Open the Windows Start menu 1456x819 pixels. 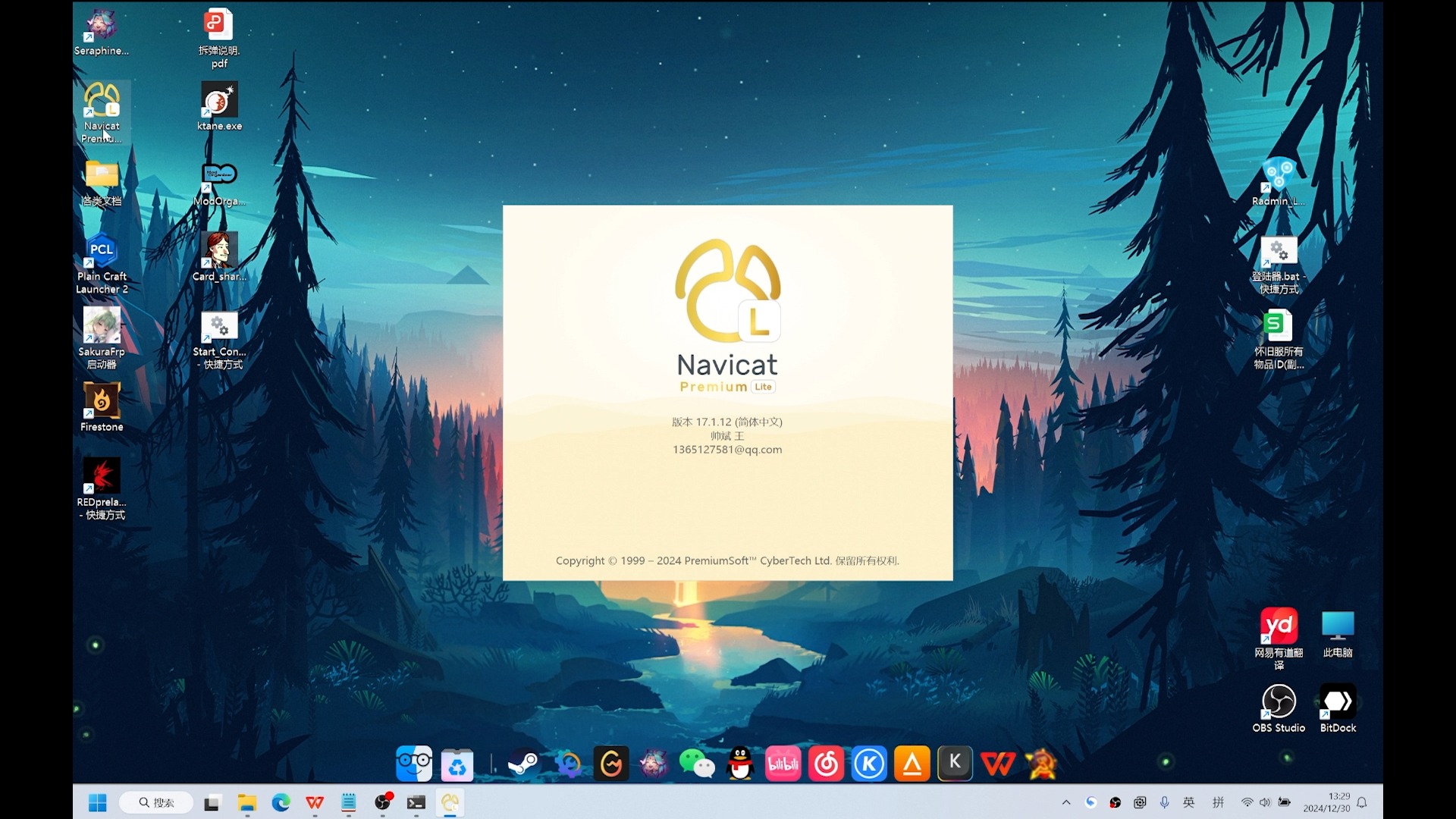98,802
